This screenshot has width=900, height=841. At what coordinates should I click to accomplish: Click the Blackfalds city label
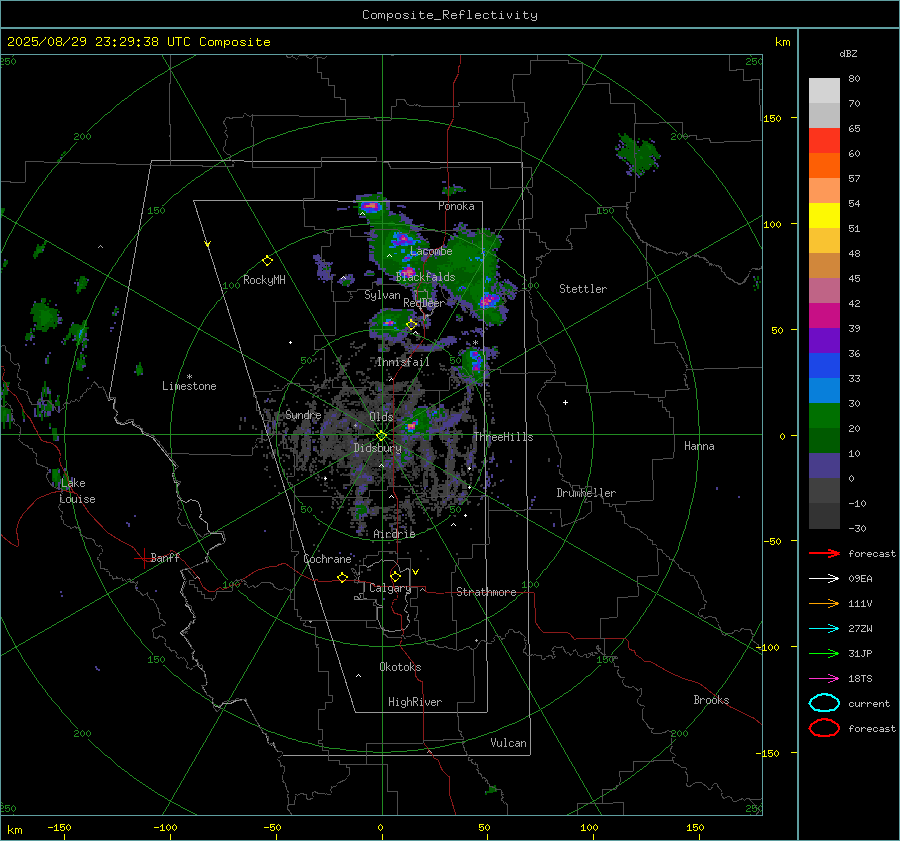(425, 277)
